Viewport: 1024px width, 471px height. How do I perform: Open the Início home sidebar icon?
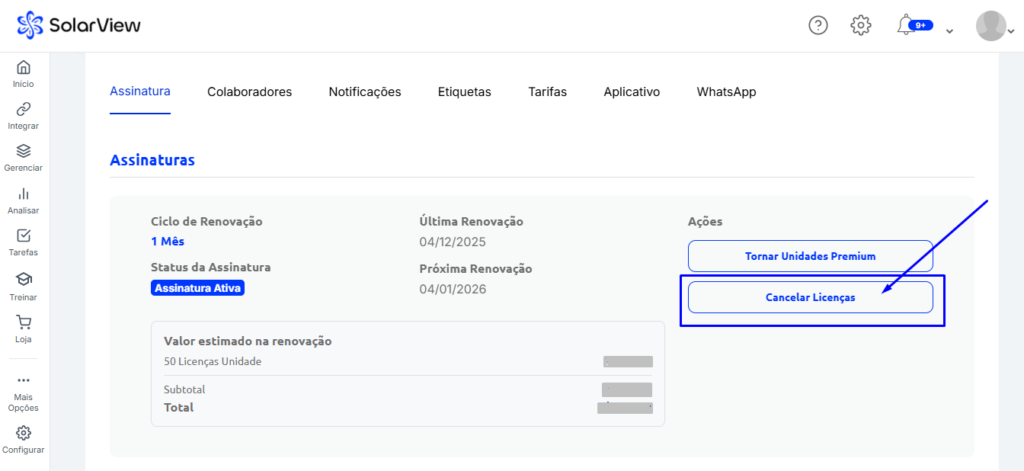(24, 69)
